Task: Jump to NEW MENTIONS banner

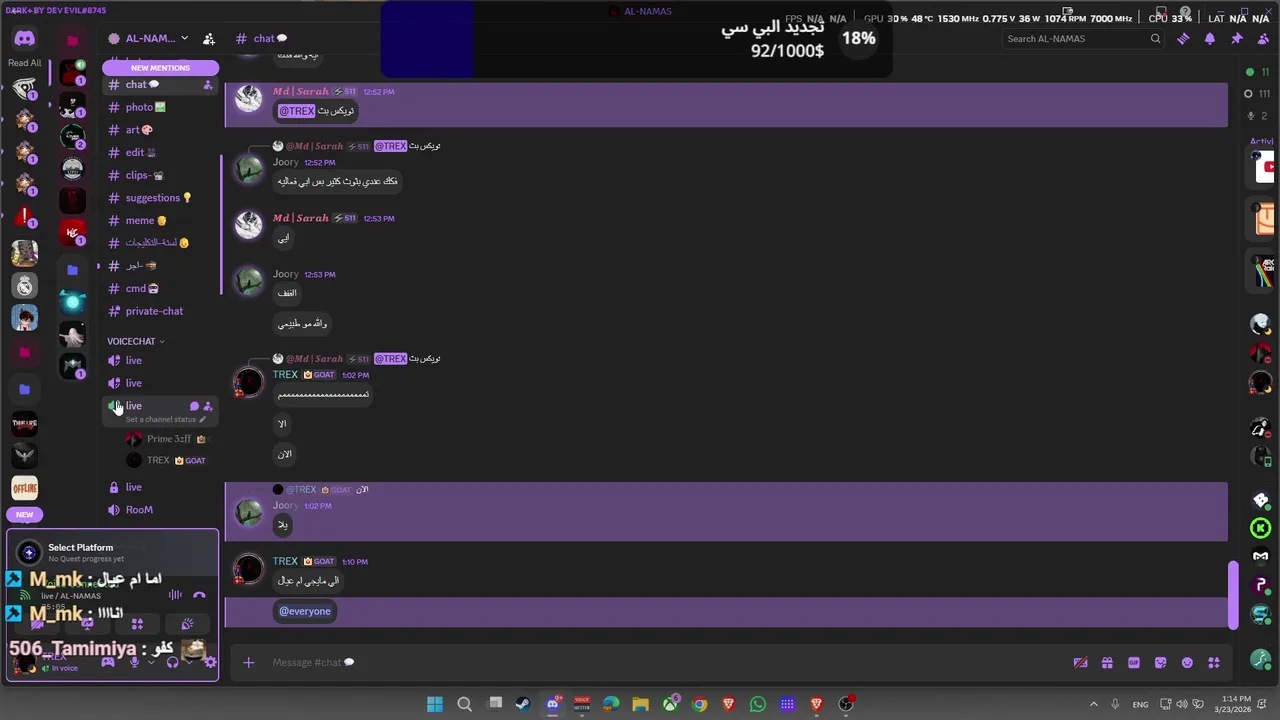Action: (x=160, y=68)
